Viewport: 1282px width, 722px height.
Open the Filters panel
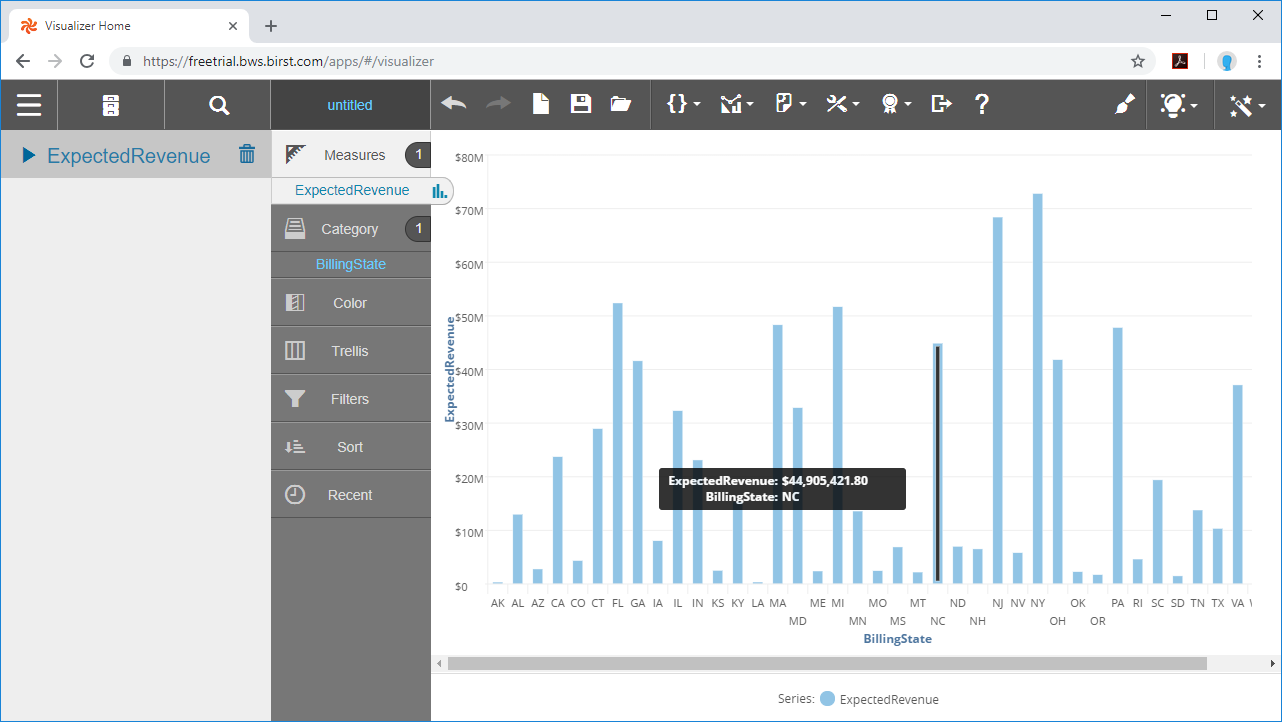(x=350, y=398)
